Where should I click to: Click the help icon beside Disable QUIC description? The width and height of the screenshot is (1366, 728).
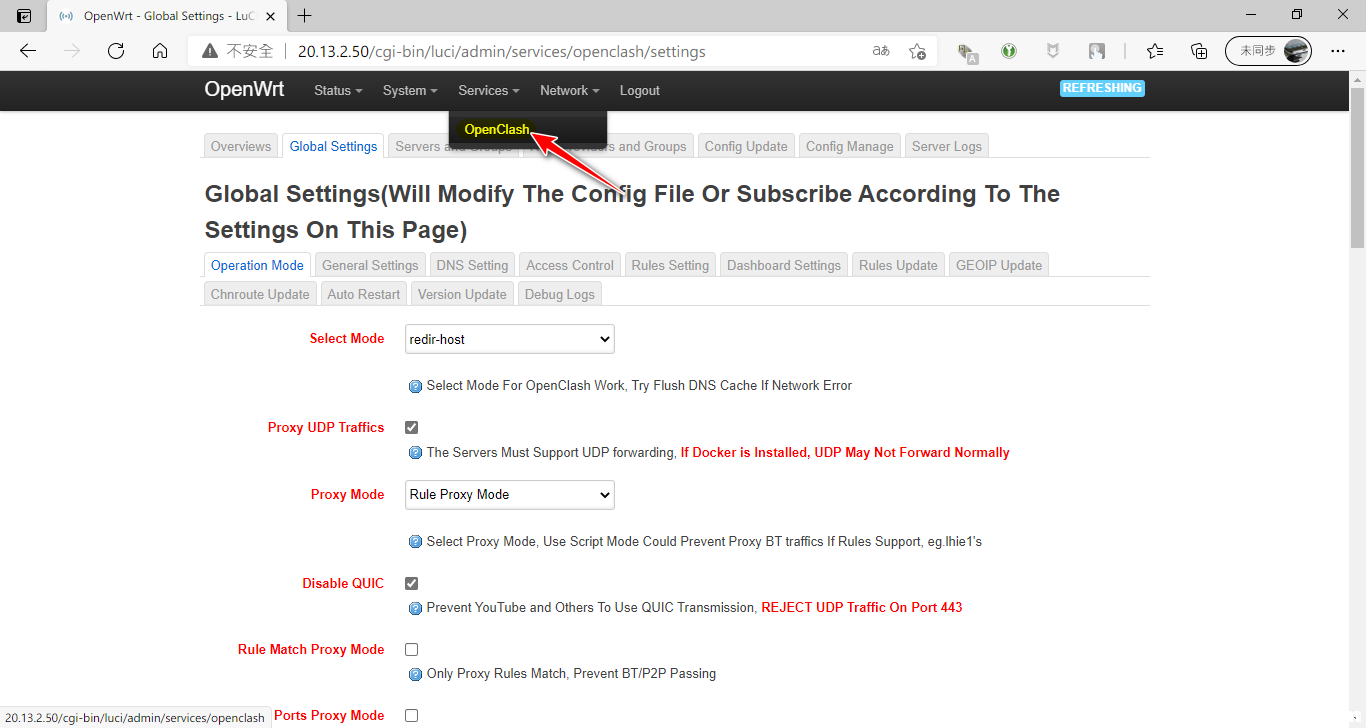tap(415, 608)
